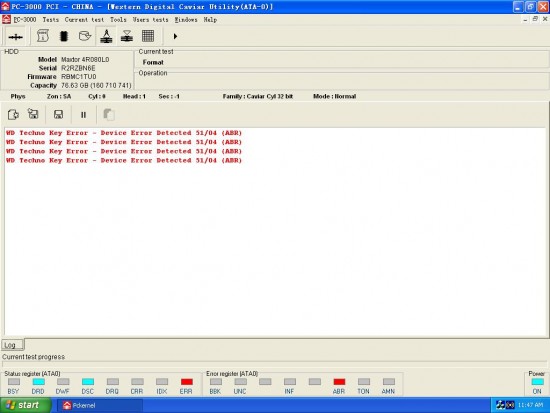Click the disk drive toolbar icon
Viewport: 550px width, 413px height.
(x=85, y=36)
